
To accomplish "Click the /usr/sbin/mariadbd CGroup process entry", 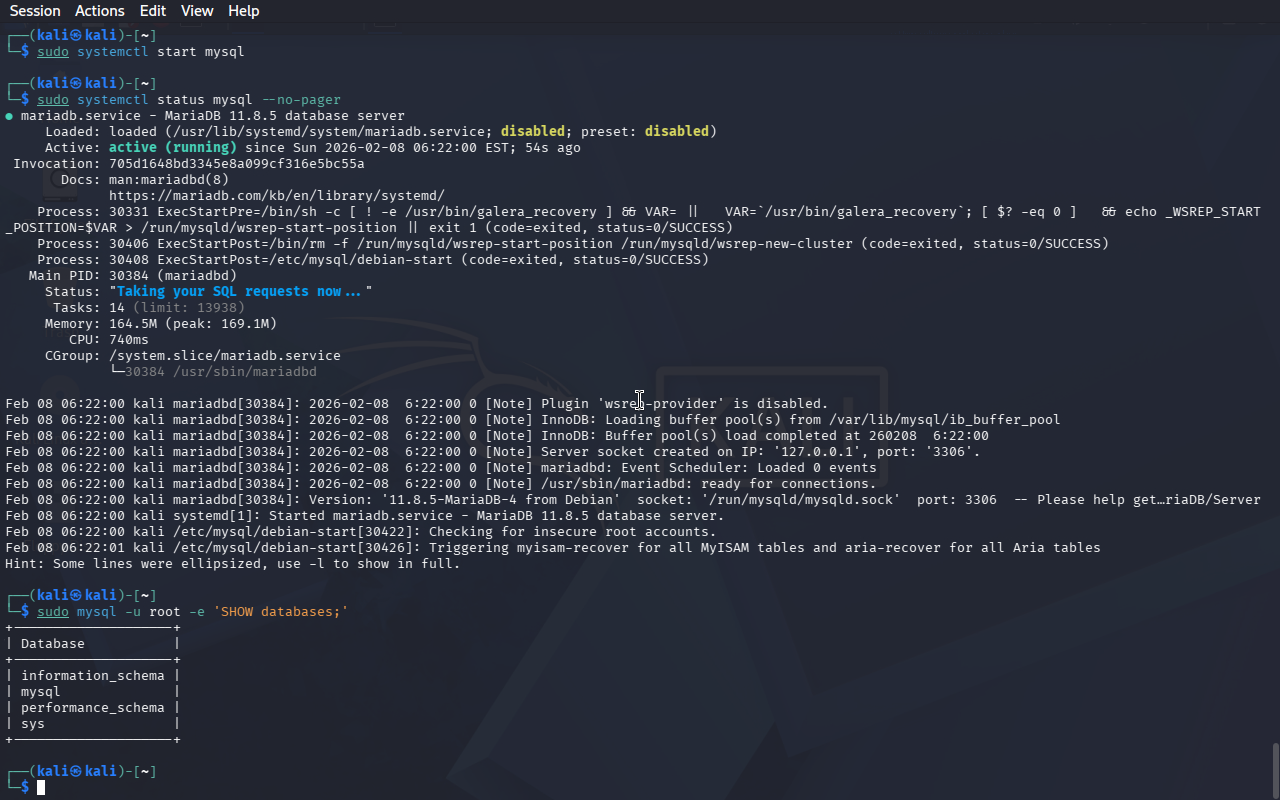I will click(220, 372).
